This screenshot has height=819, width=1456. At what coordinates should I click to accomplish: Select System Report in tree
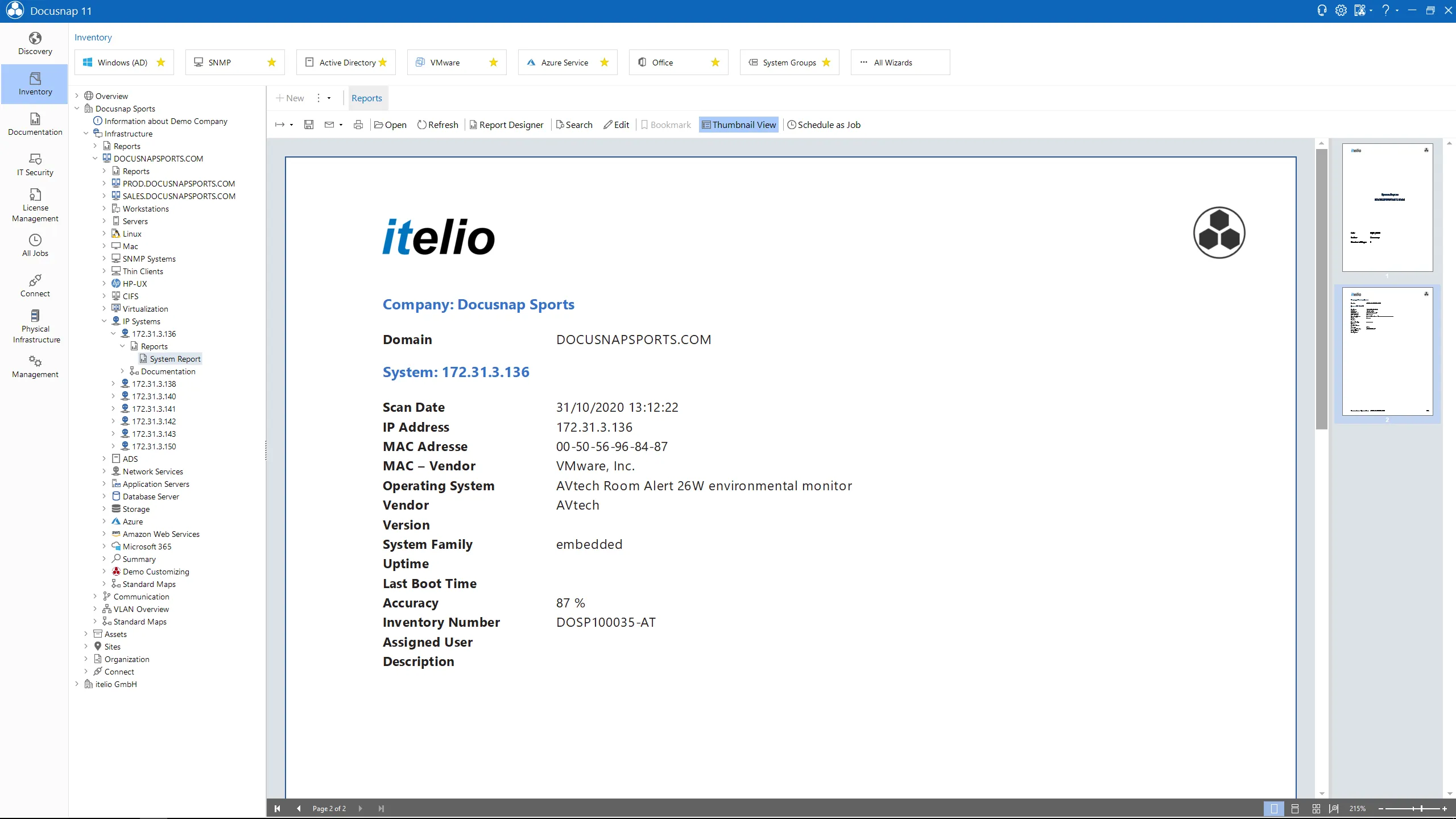point(170,358)
